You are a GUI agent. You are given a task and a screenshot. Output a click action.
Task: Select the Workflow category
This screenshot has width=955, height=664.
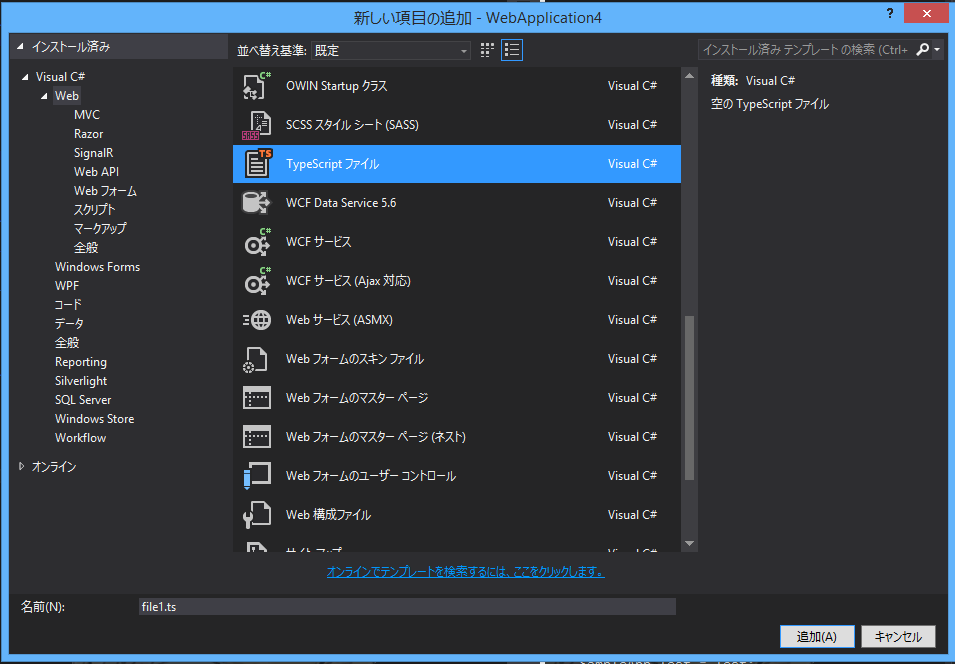(x=80, y=437)
